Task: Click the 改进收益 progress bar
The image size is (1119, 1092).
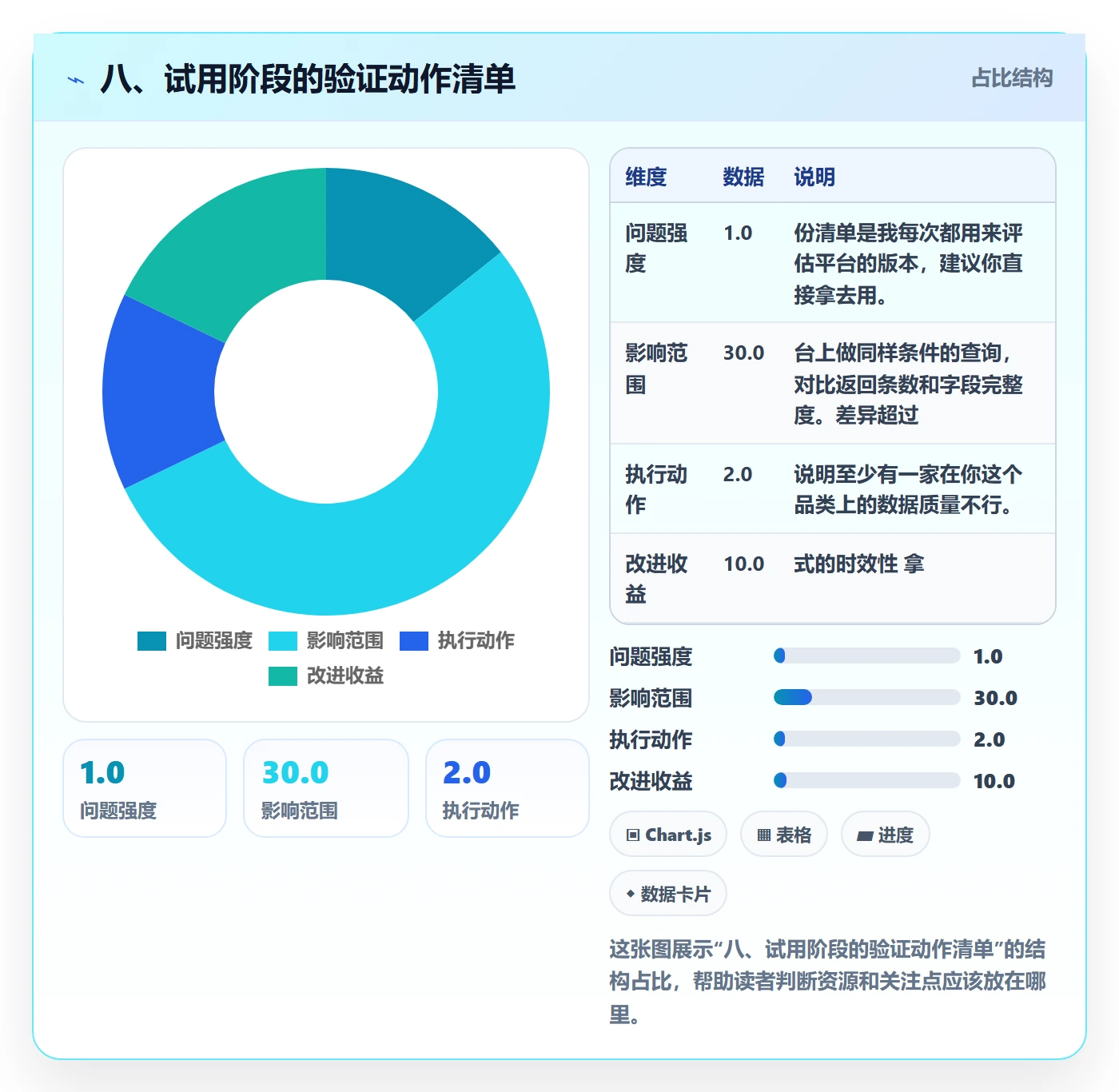Action: tap(866, 780)
